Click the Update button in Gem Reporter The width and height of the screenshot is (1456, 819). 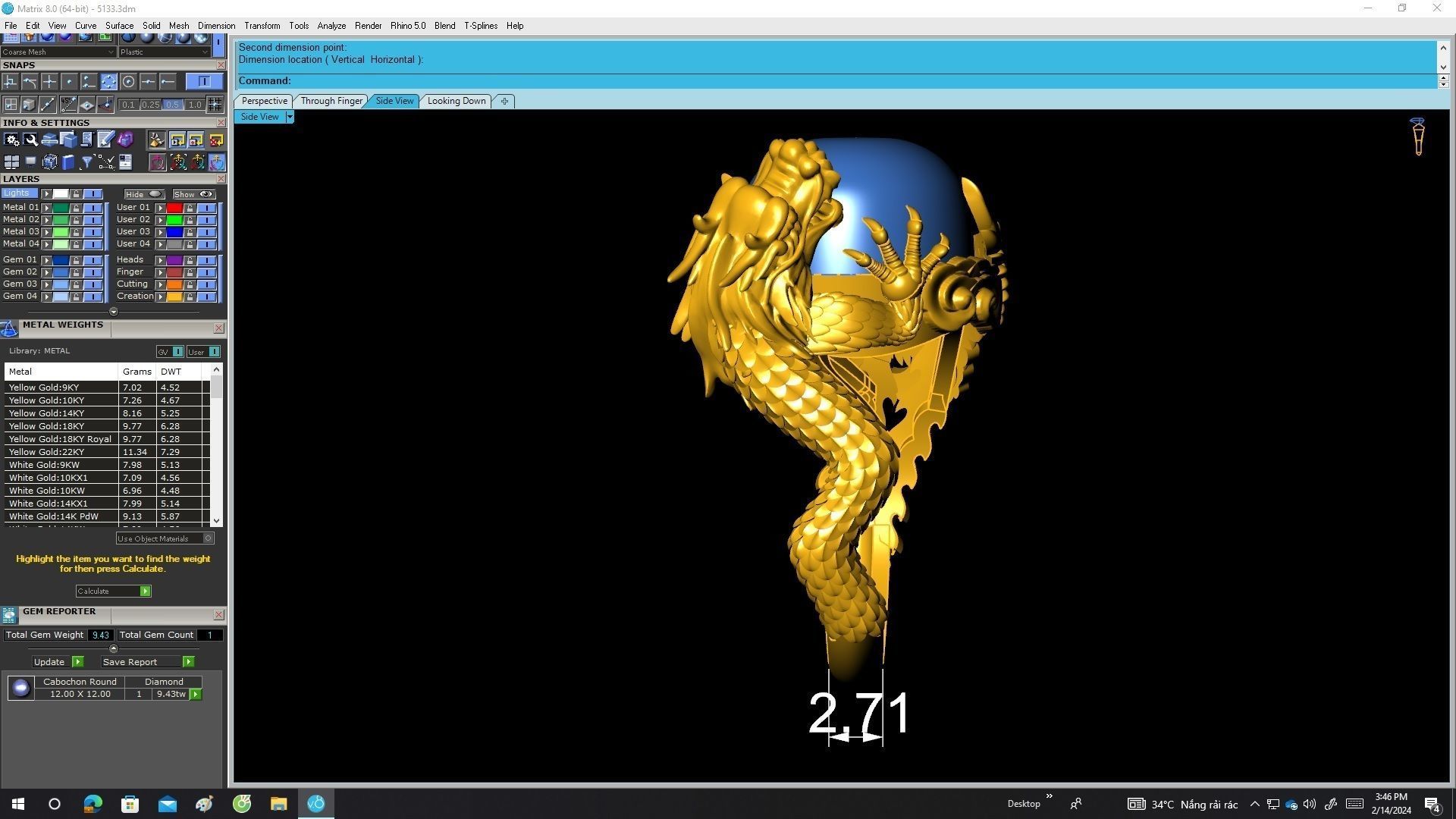click(57, 662)
